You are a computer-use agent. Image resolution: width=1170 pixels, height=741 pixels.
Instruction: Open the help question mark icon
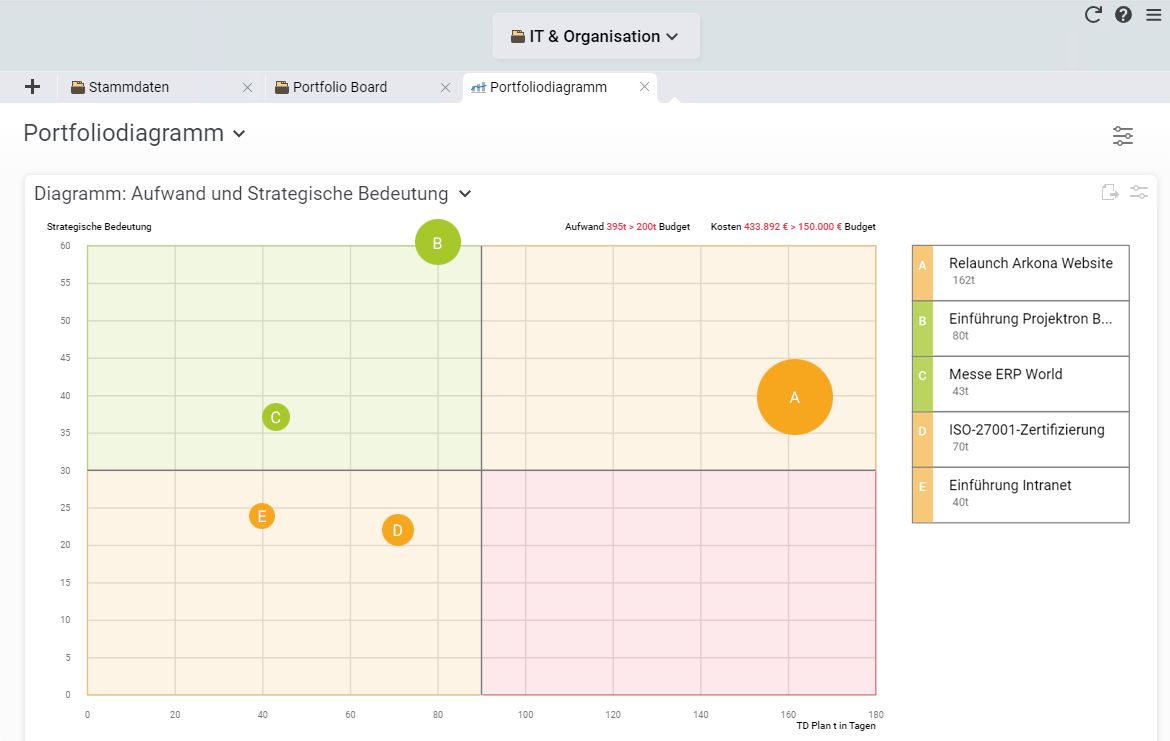1123,15
